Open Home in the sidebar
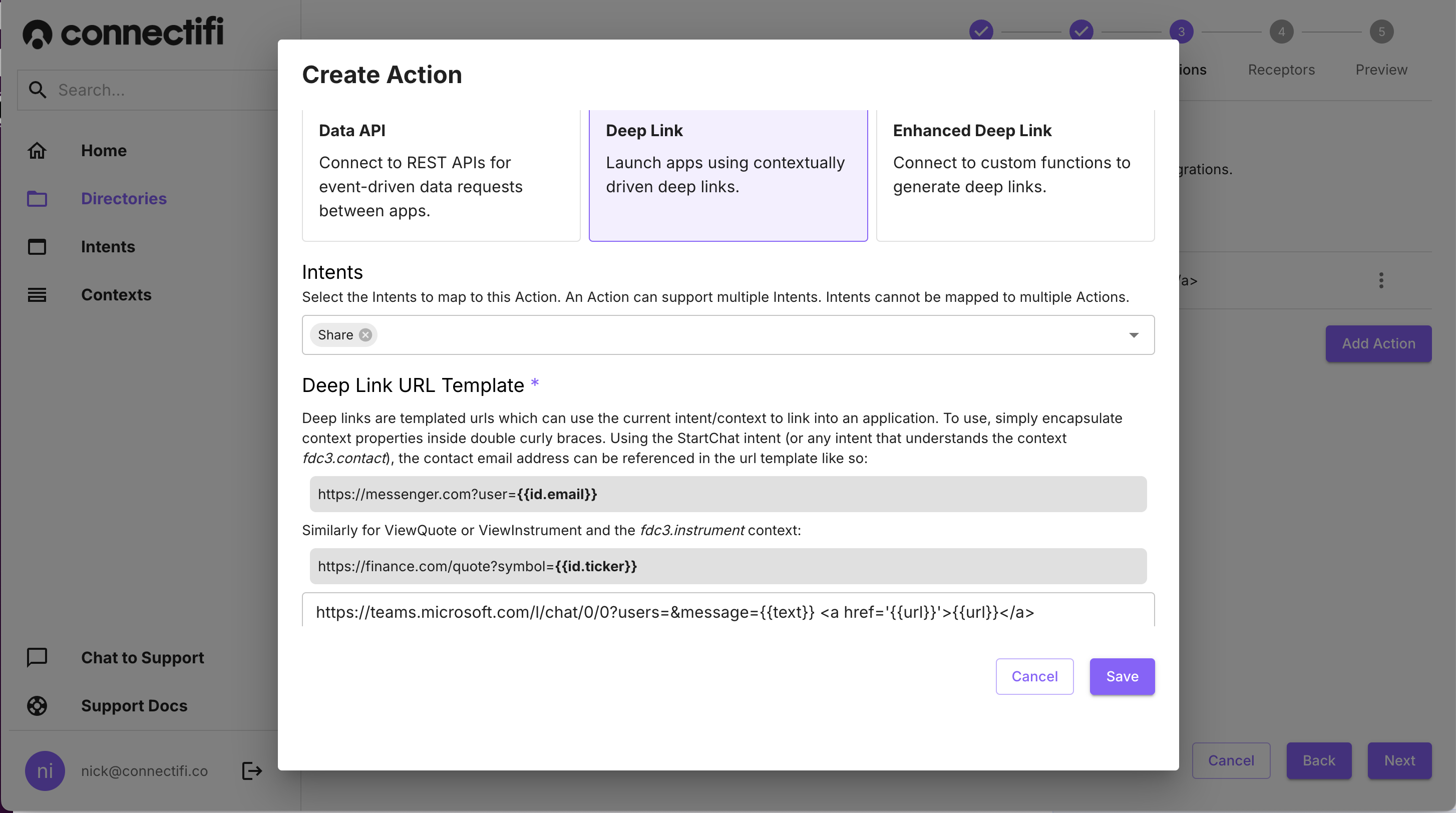Screen dimensions: 1456x813 pyautogui.click(x=104, y=151)
